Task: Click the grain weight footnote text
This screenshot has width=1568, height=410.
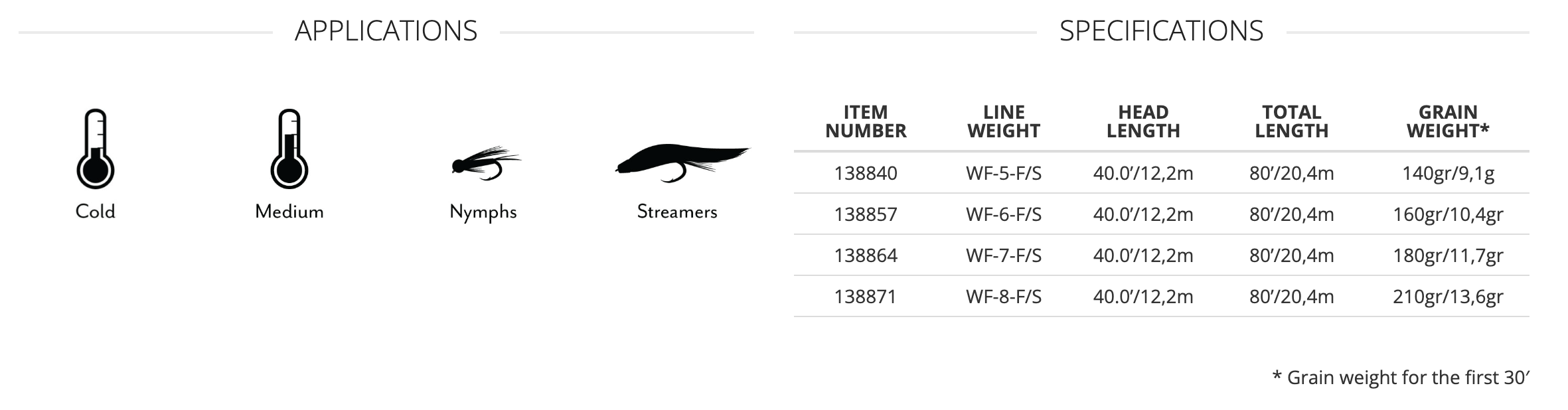Action: click(1401, 377)
